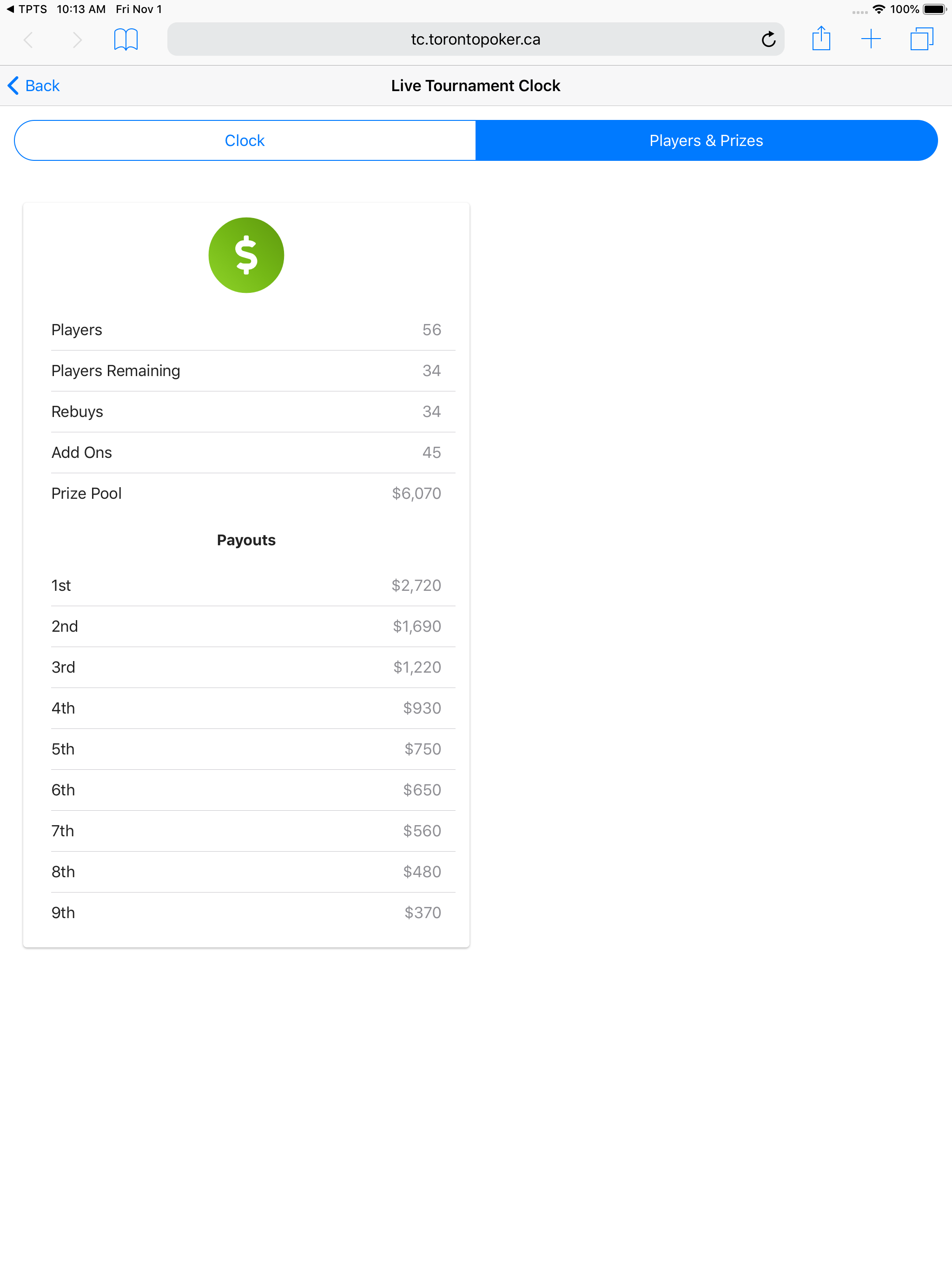Go Back from Live Tournament Clock
Screen dimensions: 952x1270
click(x=34, y=86)
